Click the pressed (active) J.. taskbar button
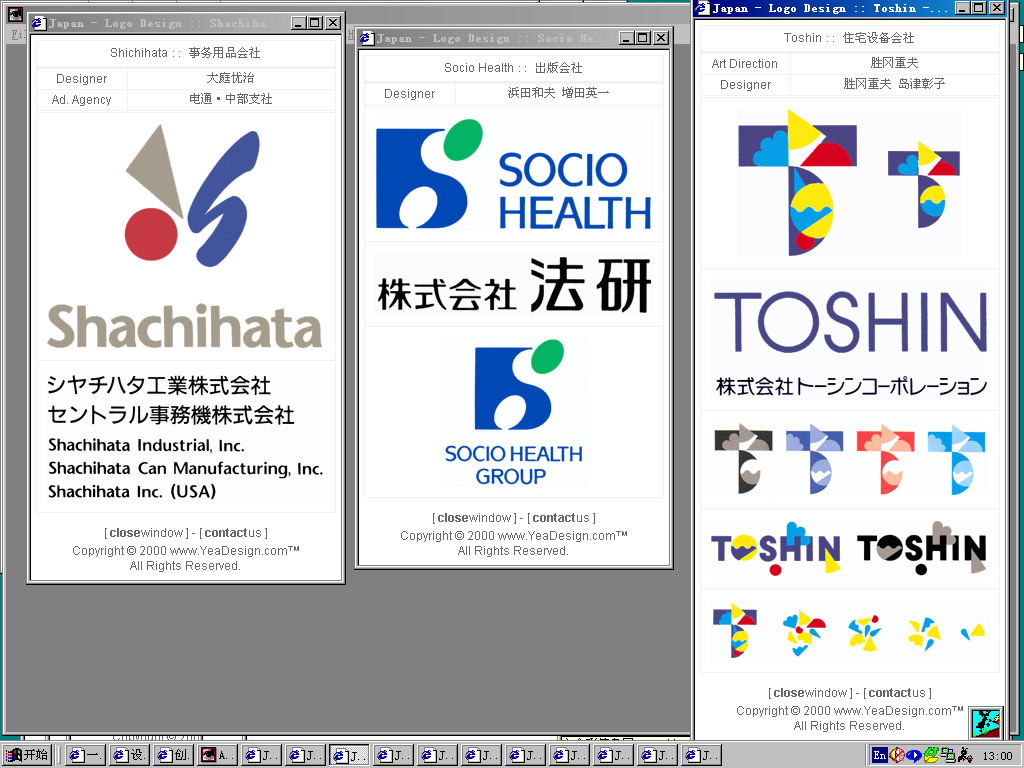Image resolution: width=1024 pixels, height=768 pixels. point(349,756)
